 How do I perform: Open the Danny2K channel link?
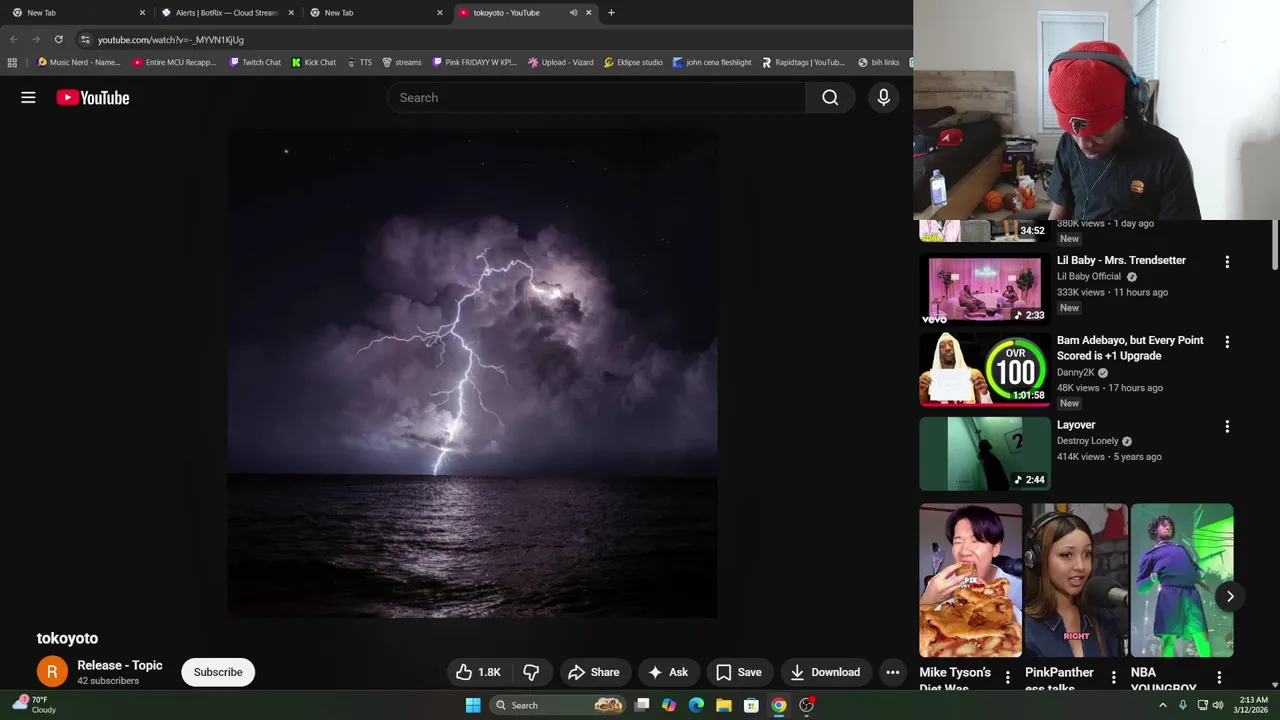coord(1075,372)
